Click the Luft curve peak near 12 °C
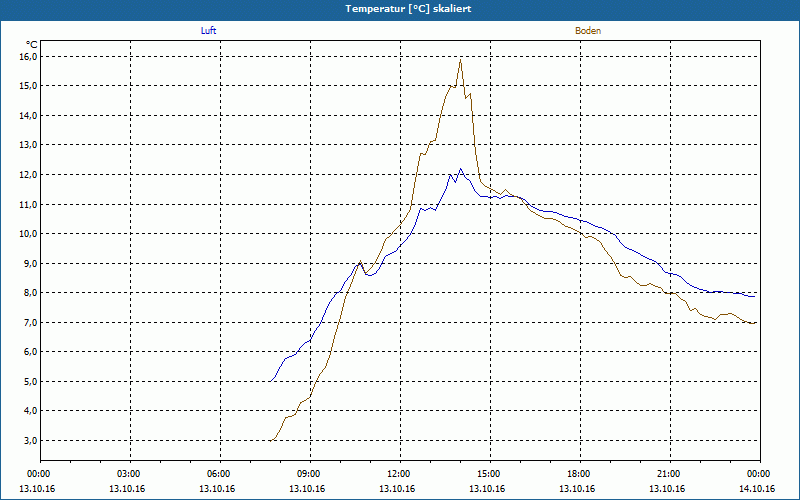Image resolution: width=800 pixels, height=500 pixels. tap(460, 169)
